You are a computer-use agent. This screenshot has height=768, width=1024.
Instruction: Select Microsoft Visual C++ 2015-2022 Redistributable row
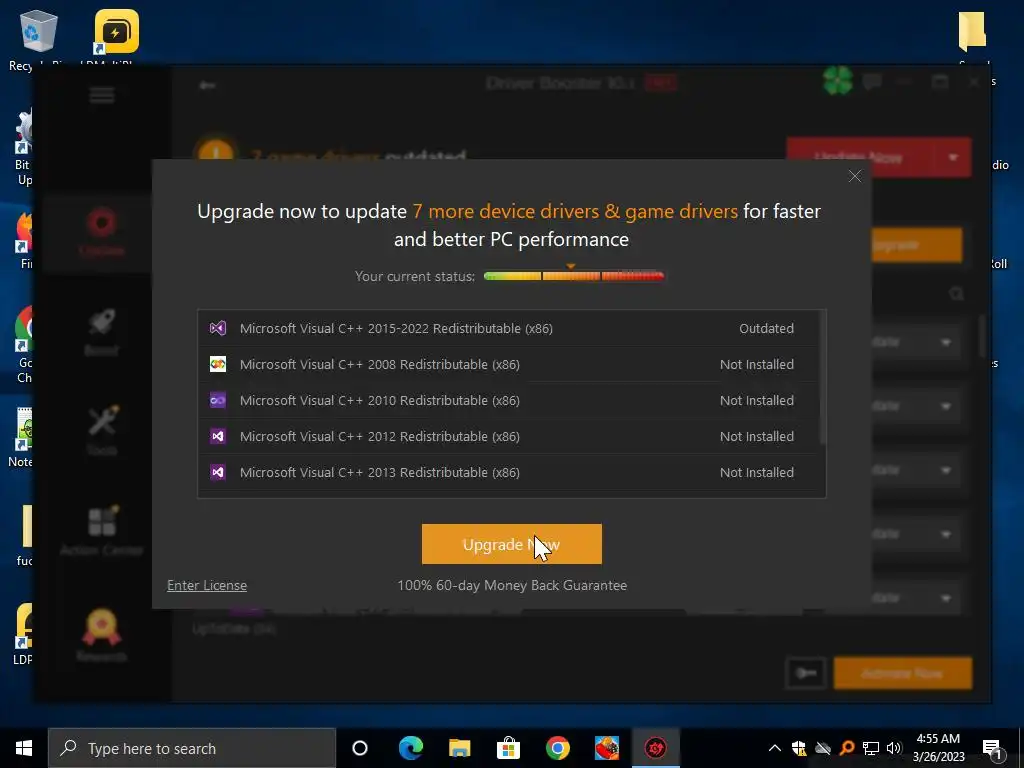(x=509, y=328)
